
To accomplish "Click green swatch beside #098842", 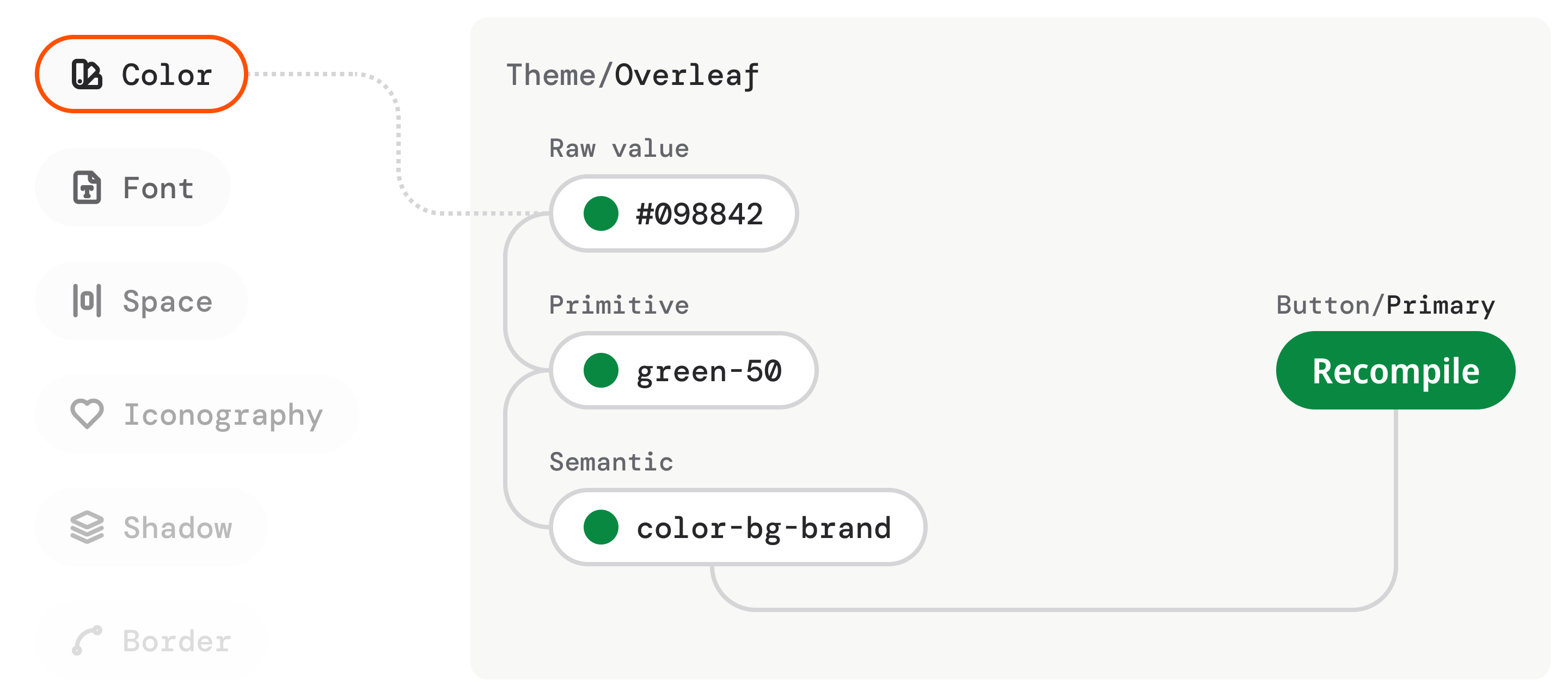I will (x=601, y=213).
